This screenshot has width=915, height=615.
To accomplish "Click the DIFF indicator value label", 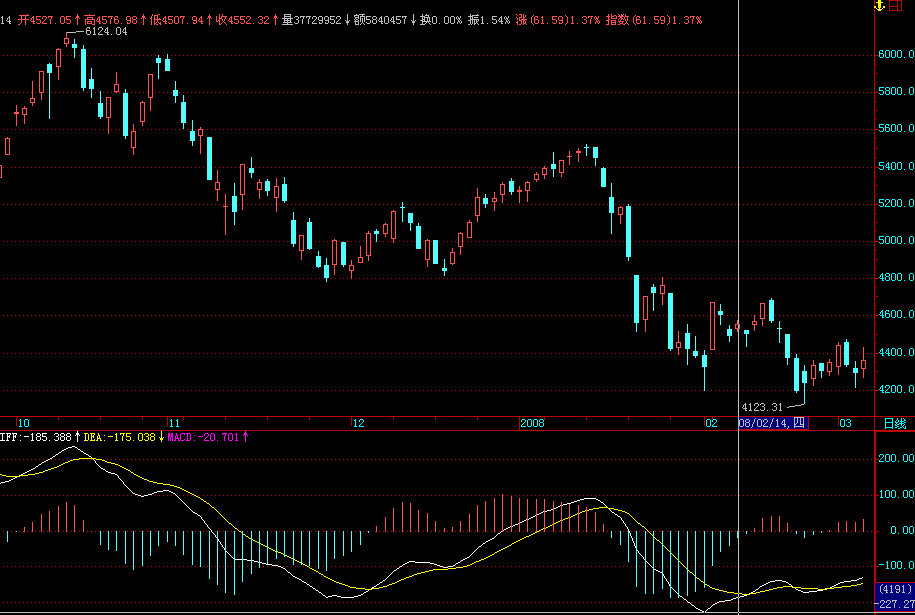I will coord(38,437).
